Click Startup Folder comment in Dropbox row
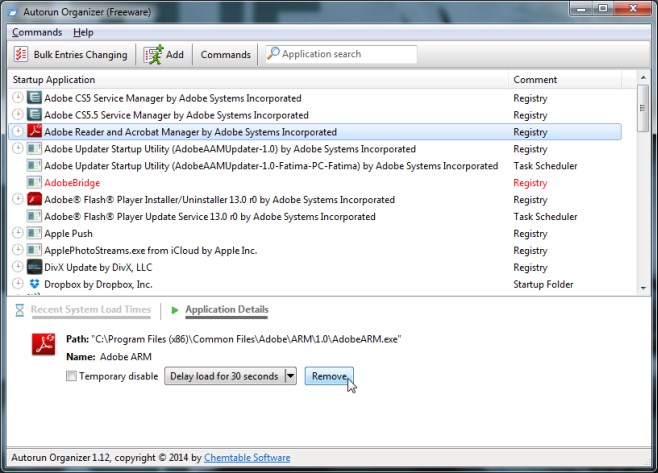The width and height of the screenshot is (658, 473). point(543,284)
